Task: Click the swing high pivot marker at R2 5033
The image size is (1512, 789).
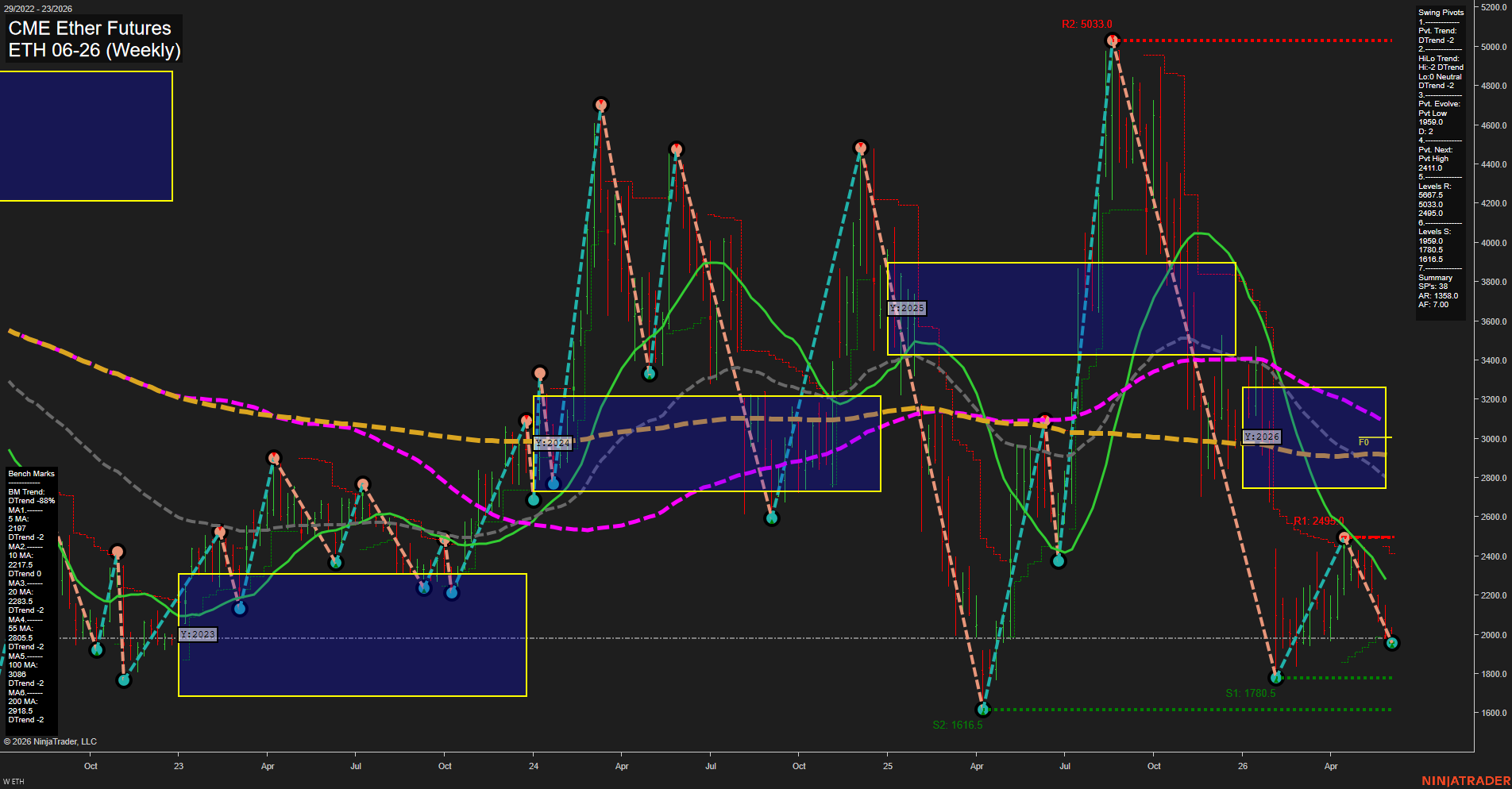Action: click(x=1113, y=40)
